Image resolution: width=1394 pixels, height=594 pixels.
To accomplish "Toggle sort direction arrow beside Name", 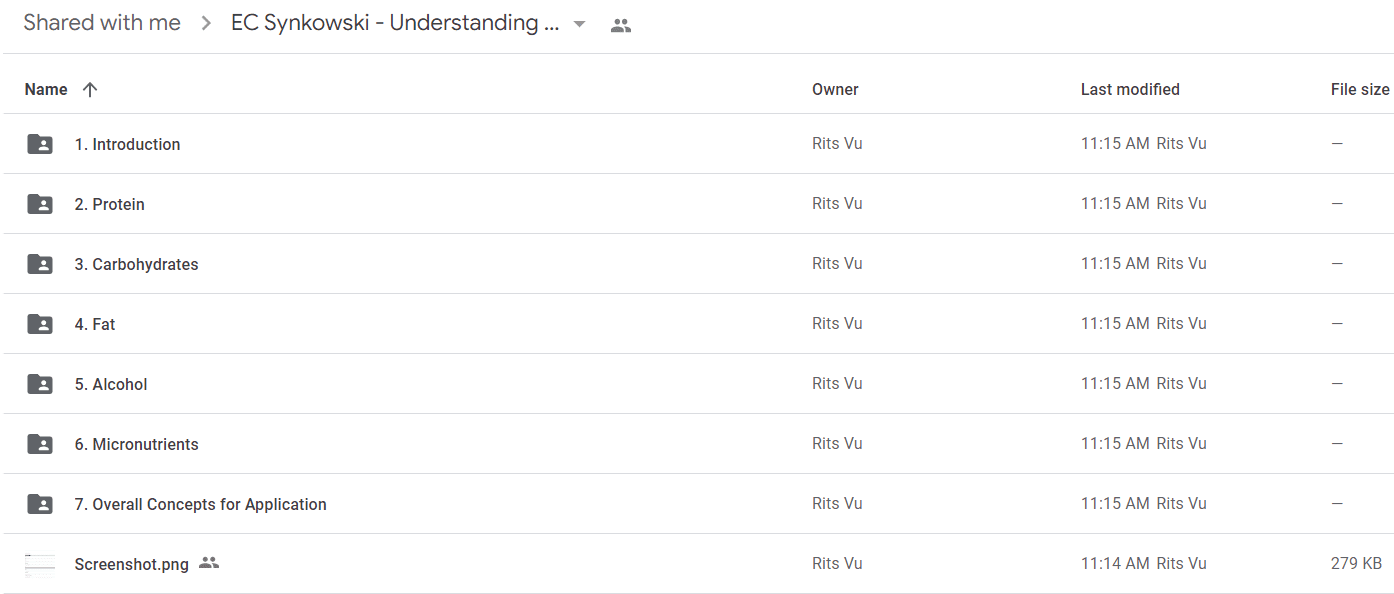I will point(90,89).
